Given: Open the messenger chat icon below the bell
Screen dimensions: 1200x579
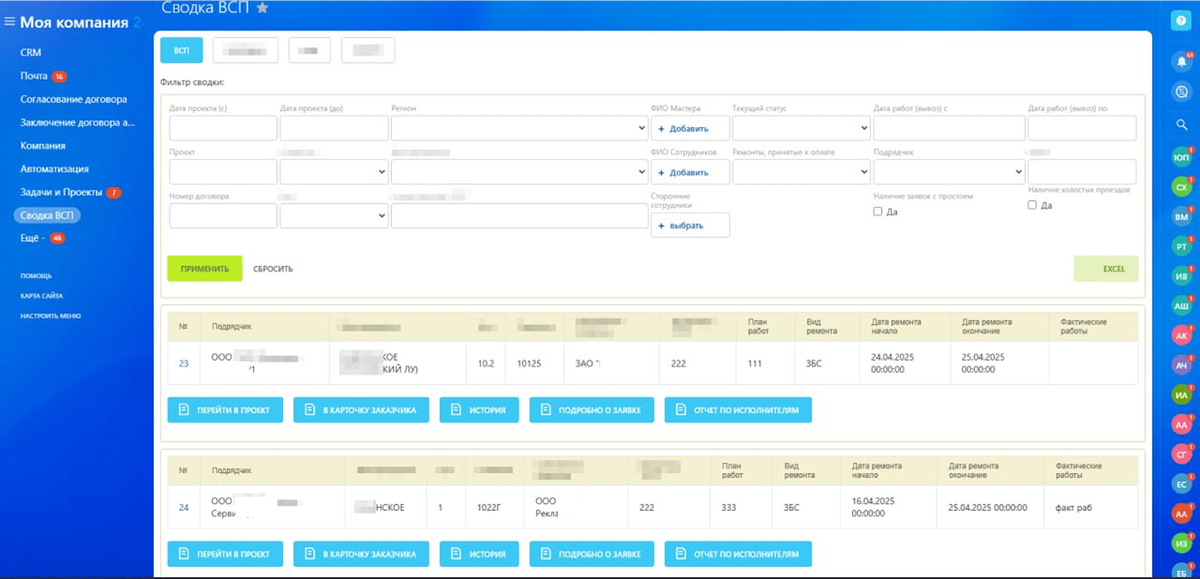Looking at the screenshot, I should pos(1181,92).
